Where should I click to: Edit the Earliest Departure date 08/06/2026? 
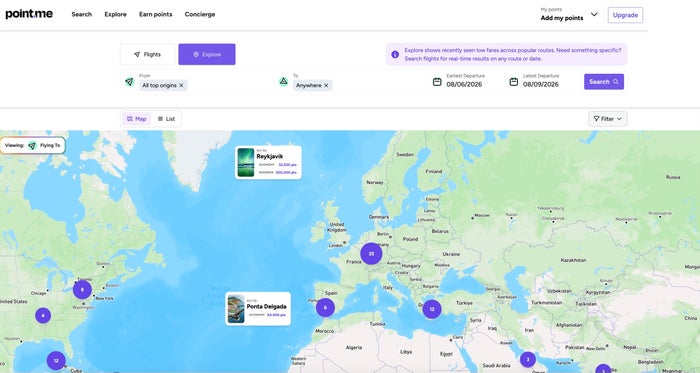464,84
